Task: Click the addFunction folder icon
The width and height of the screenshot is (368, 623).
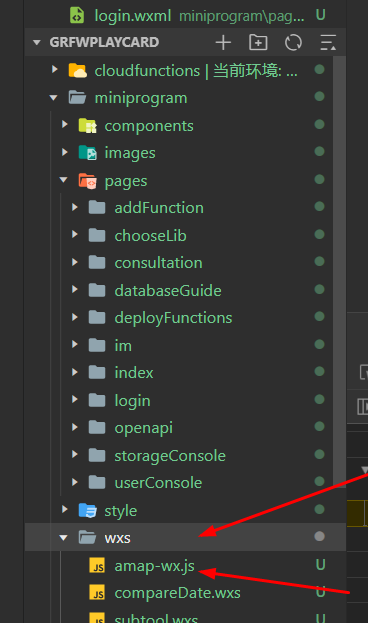Action: click(97, 207)
